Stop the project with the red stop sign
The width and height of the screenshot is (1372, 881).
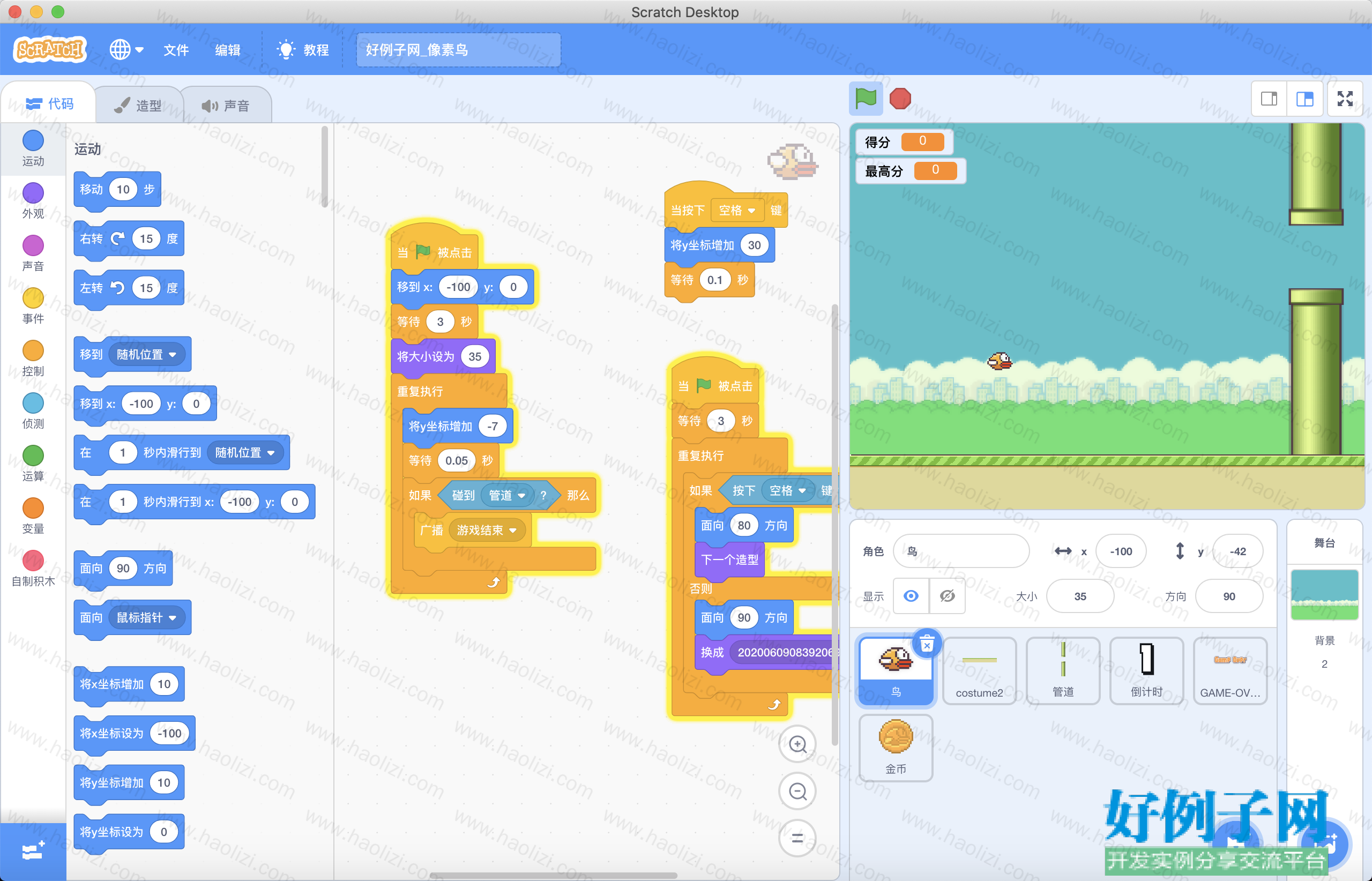coord(900,99)
